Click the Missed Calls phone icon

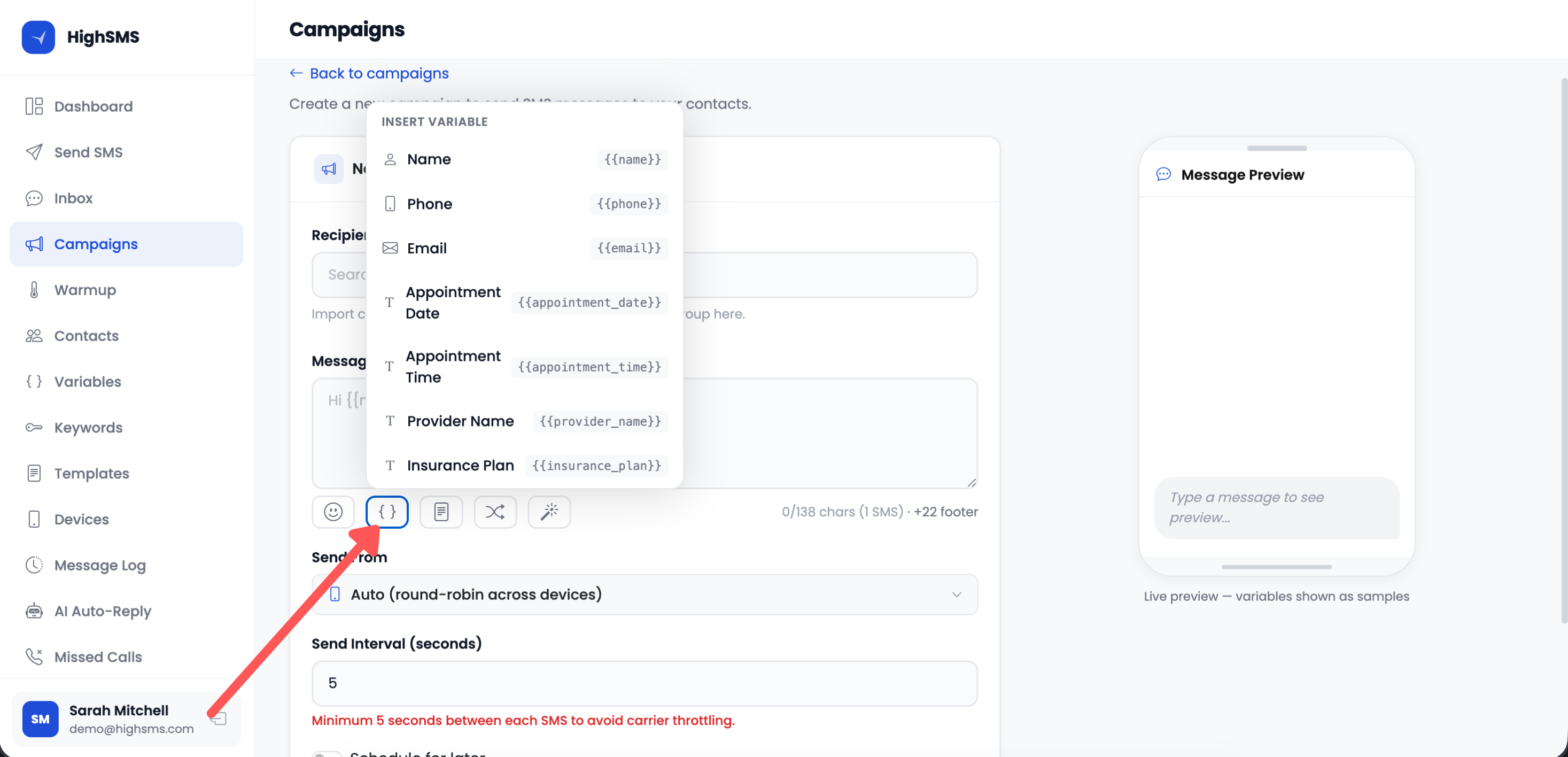35,656
